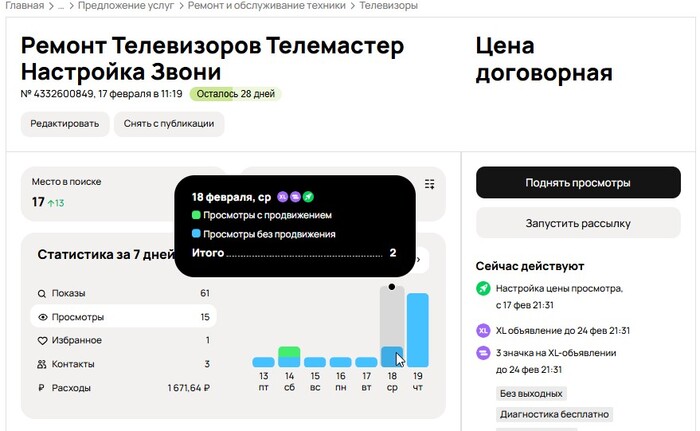
Task: Click the chart bar for 16 пн
Action: click(x=341, y=362)
